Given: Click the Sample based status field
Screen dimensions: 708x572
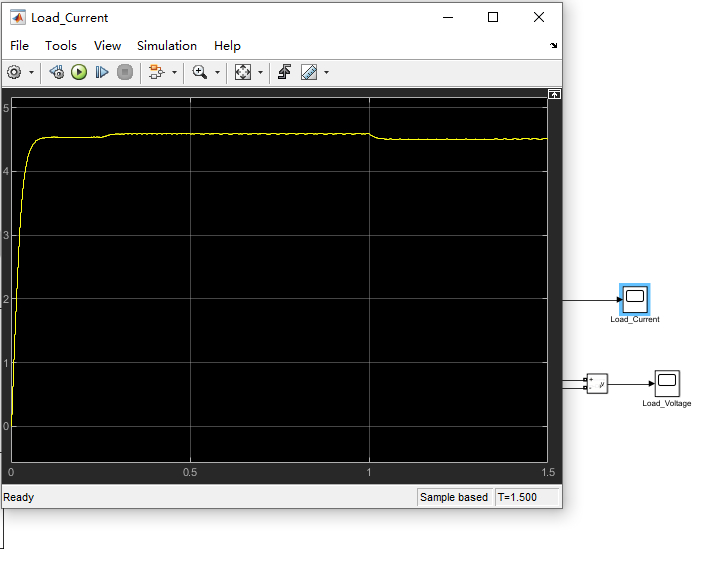Looking at the screenshot, I should click(454, 497).
